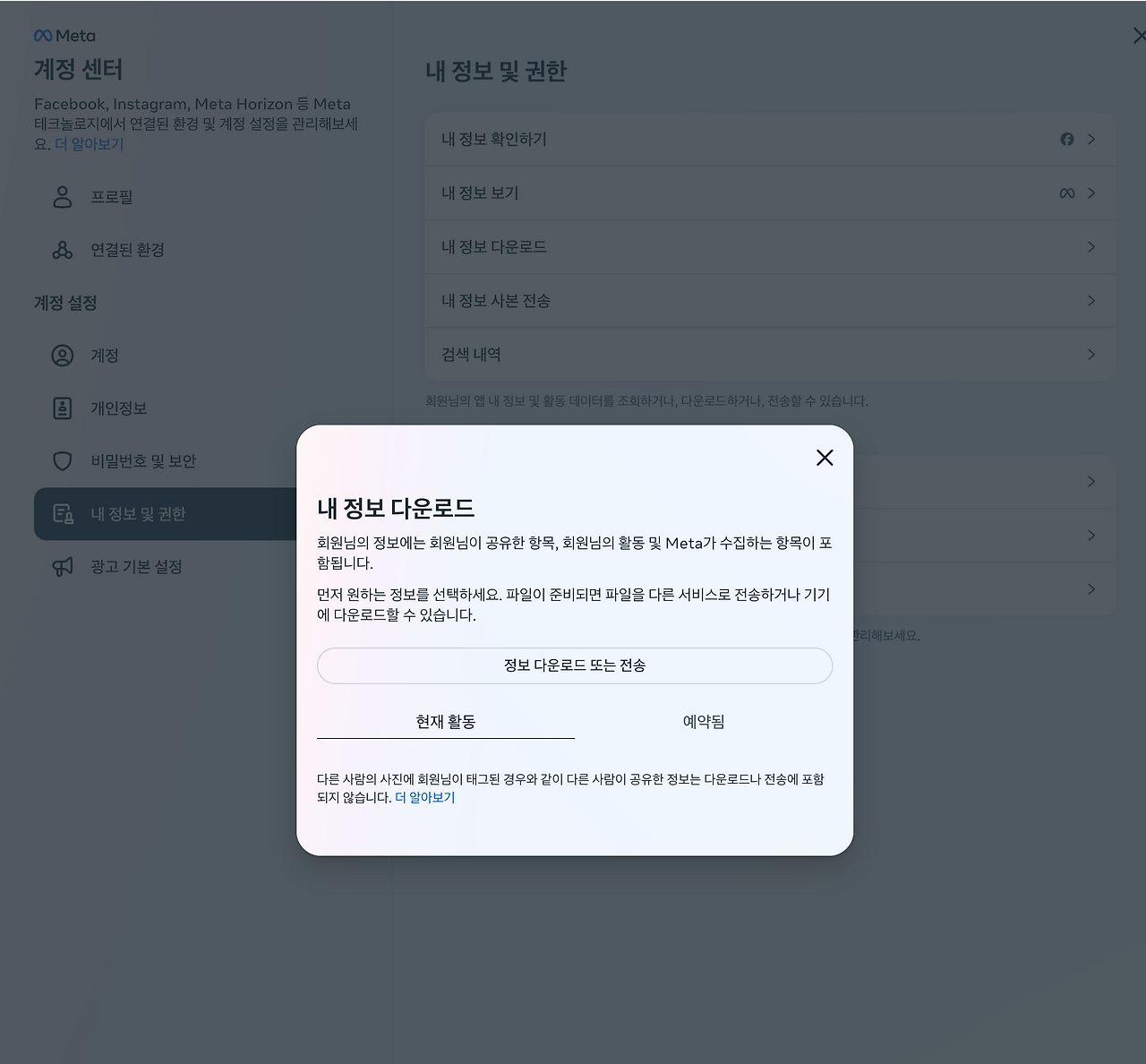Select the megaphone icon for 광고 기본 설정
Image resolution: width=1146 pixels, height=1064 pixels.
click(x=61, y=566)
